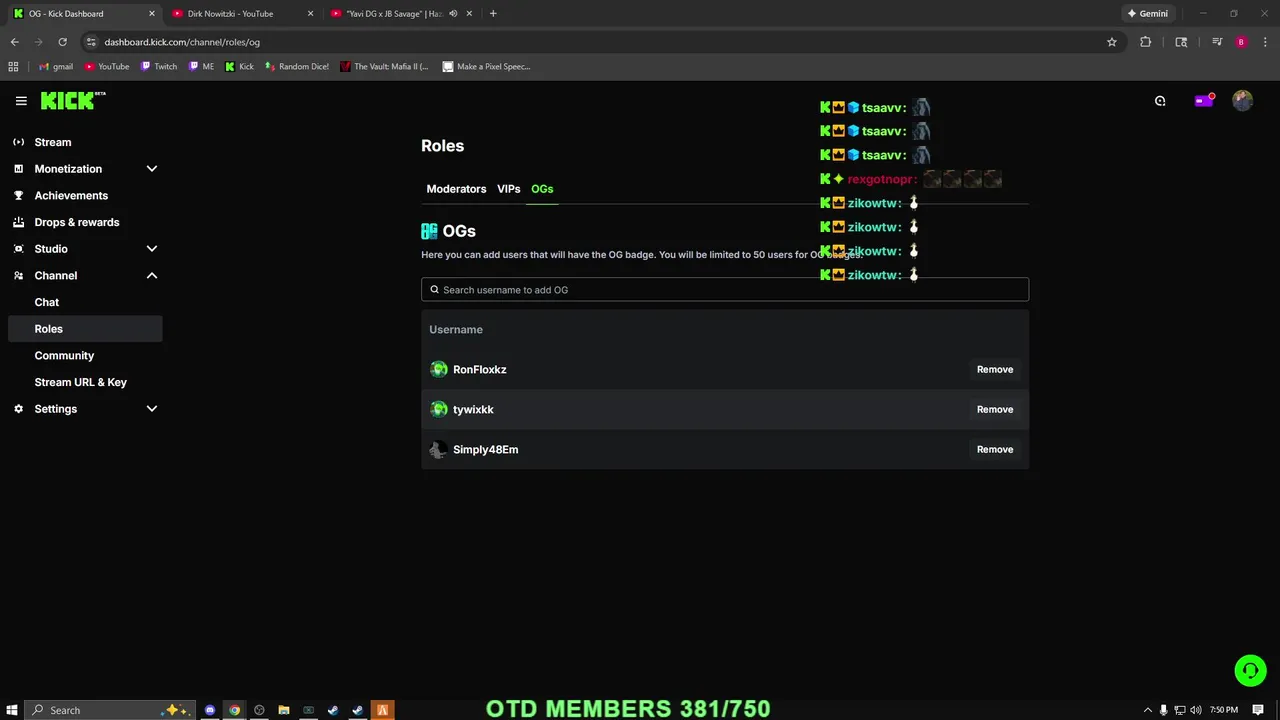The image size is (1280, 720).
Task: Open Stream URL & Key page
Action: click(x=81, y=382)
